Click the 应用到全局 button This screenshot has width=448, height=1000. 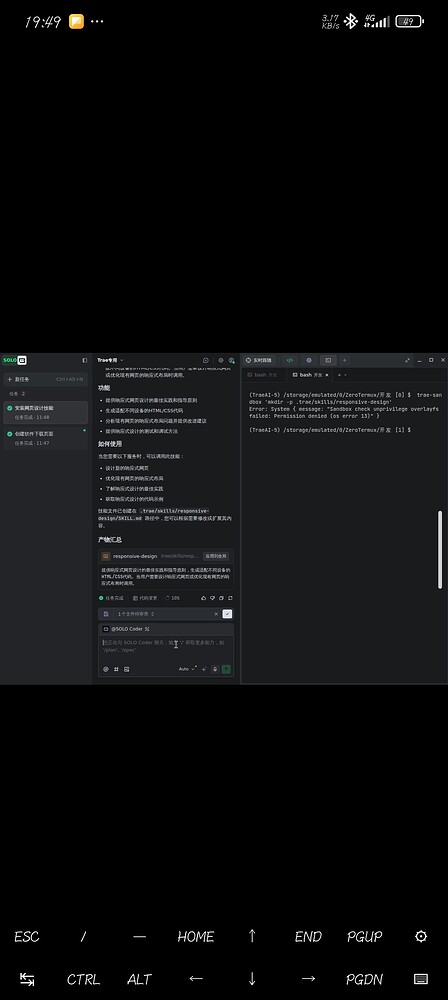click(216, 556)
